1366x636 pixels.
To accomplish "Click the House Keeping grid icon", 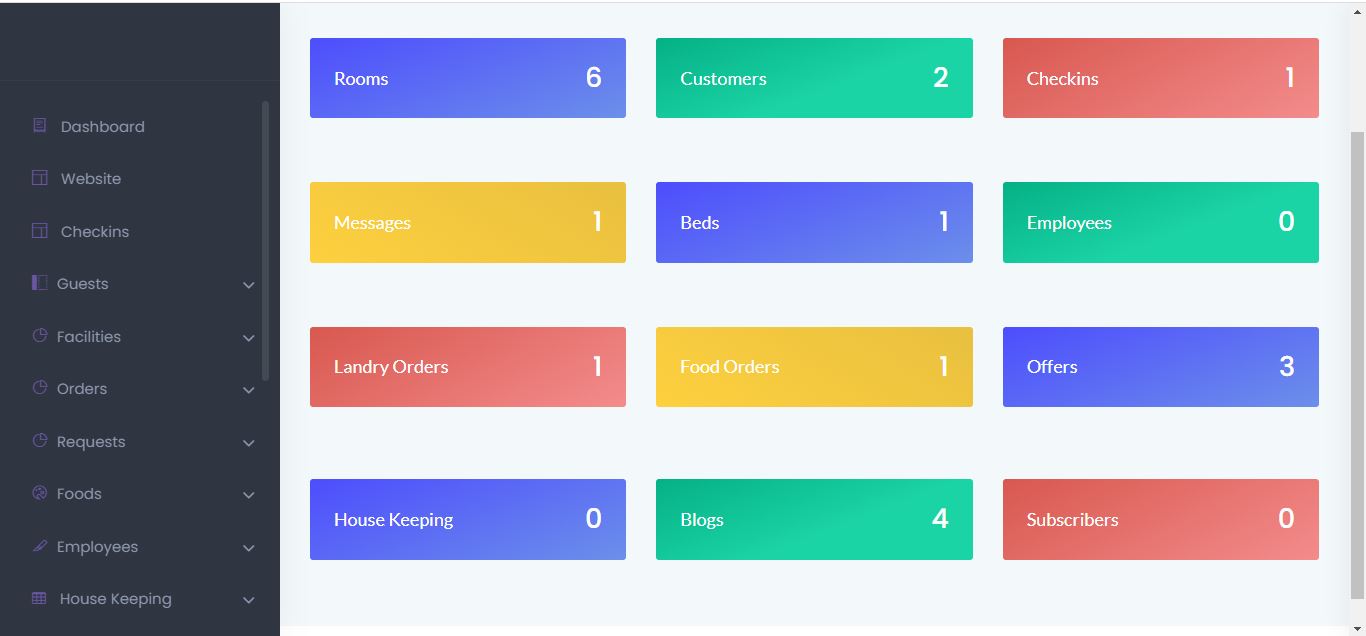I will pos(40,598).
